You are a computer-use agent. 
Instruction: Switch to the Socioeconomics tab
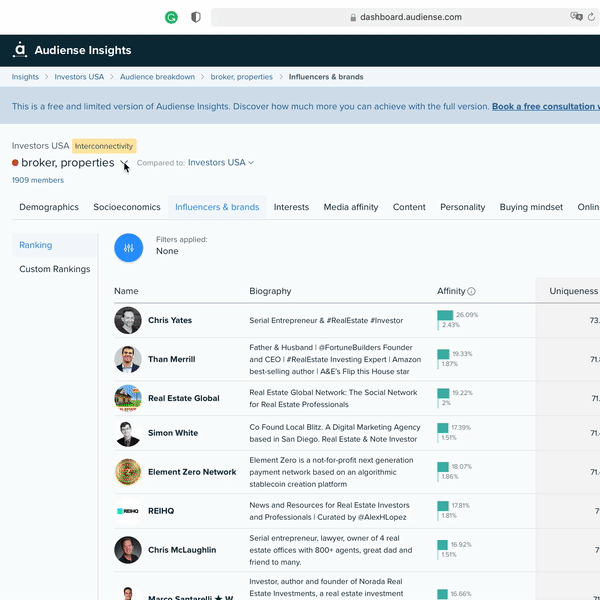pos(127,207)
